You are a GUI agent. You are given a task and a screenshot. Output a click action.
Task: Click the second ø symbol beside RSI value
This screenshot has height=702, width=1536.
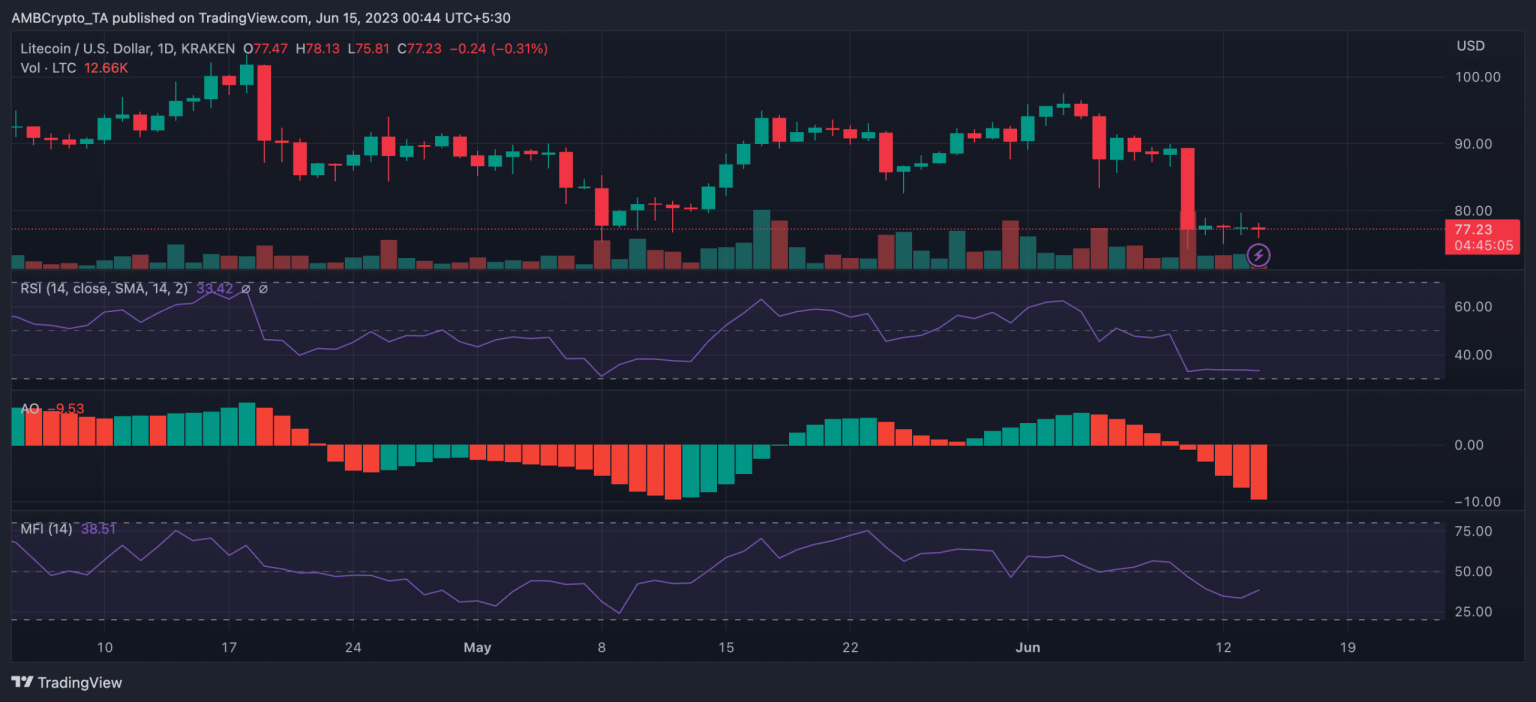264,289
